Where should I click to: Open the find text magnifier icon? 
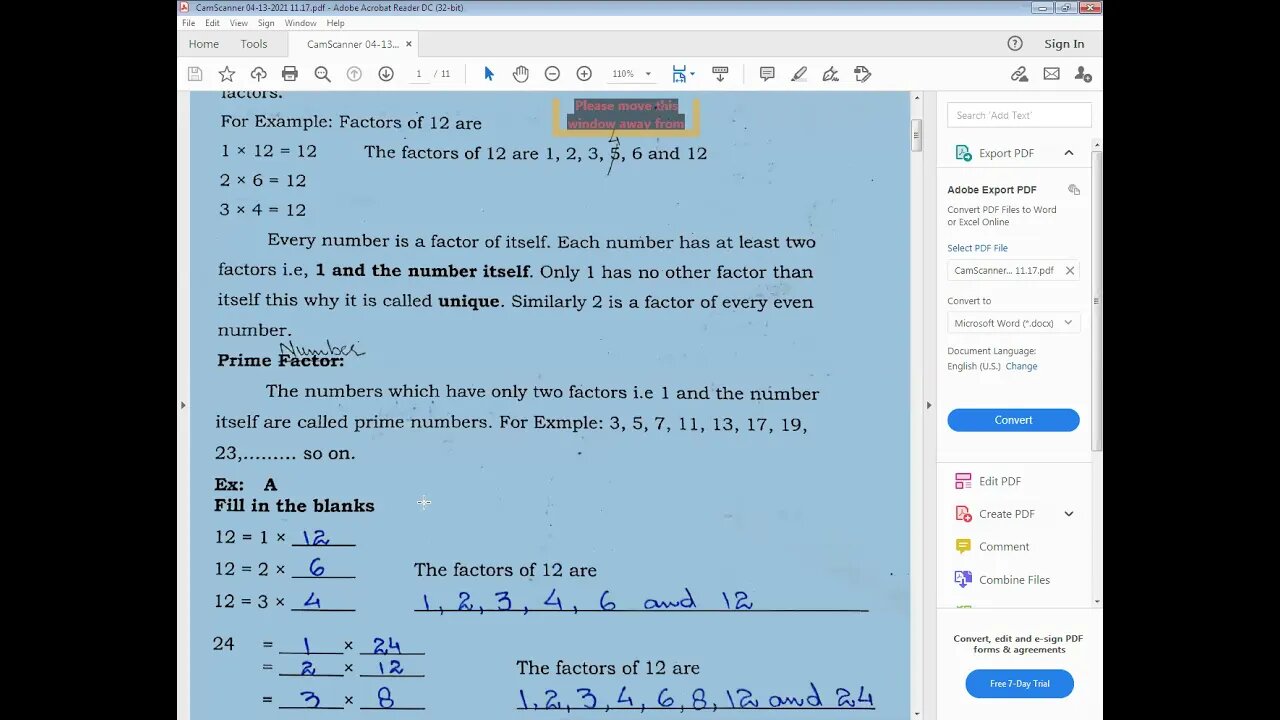coord(322,74)
